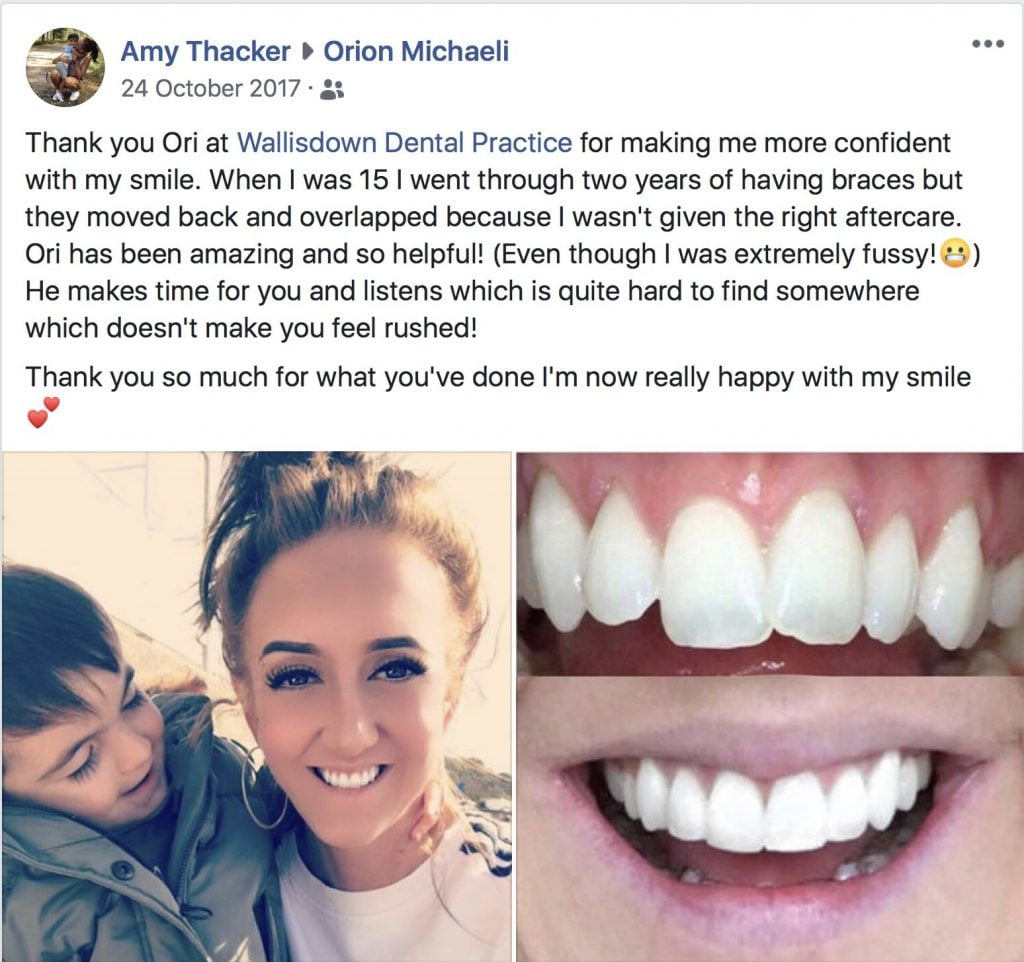Click the friends audience icon
The width and height of the screenshot is (1024, 962).
tap(333, 89)
